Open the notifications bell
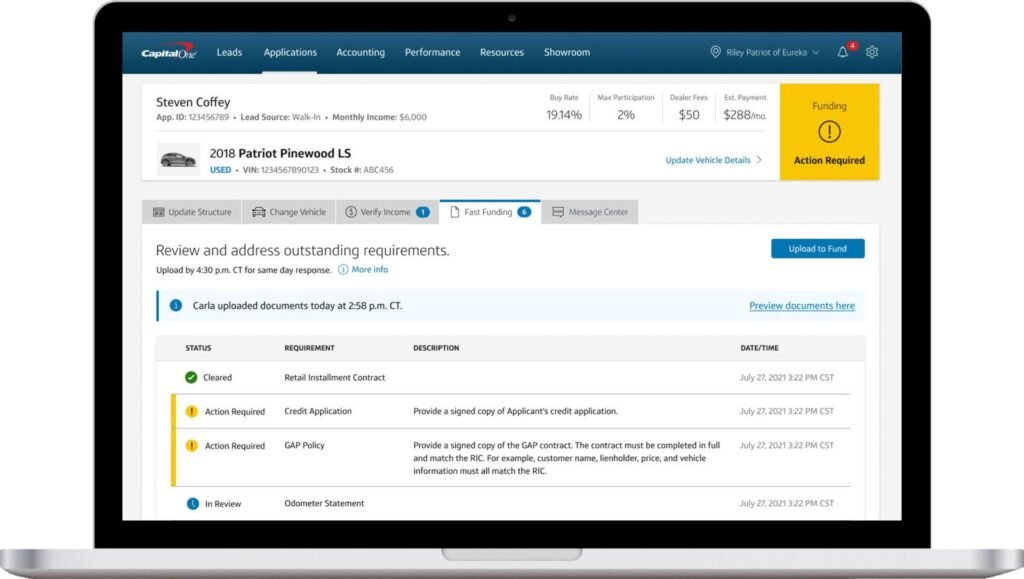The image size is (1024, 579). click(842, 52)
